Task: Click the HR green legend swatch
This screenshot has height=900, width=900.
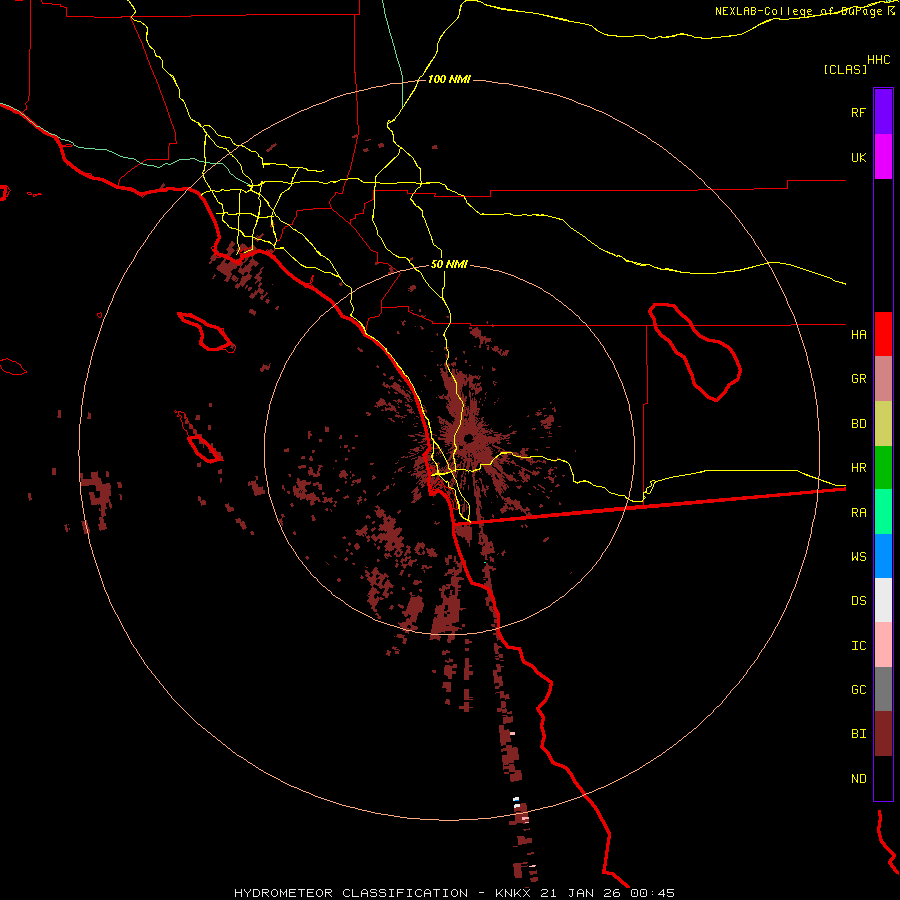Action: (883, 467)
